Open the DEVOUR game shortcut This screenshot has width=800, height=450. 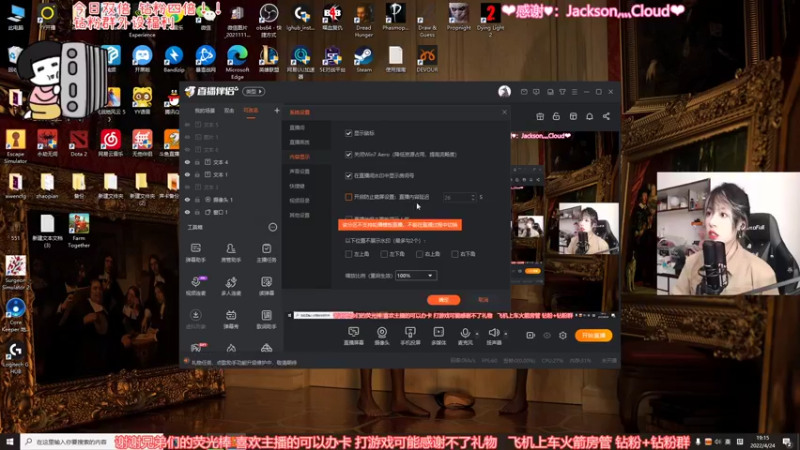[x=427, y=59]
